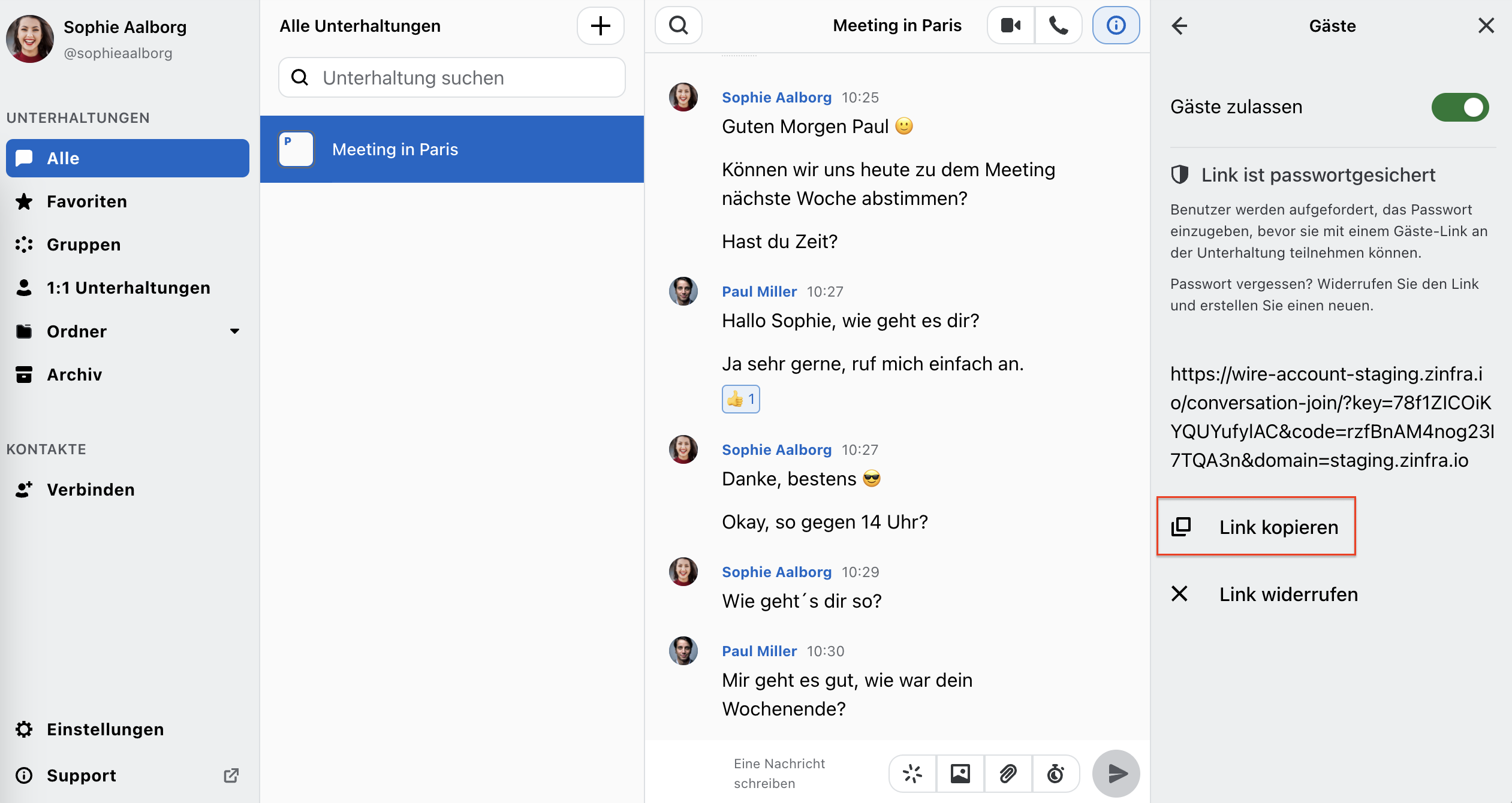This screenshot has height=803, width=1512.
Task: Click the thumbs-up reaction with count 1
Action: pyautogui.click(x=741, y=399)
